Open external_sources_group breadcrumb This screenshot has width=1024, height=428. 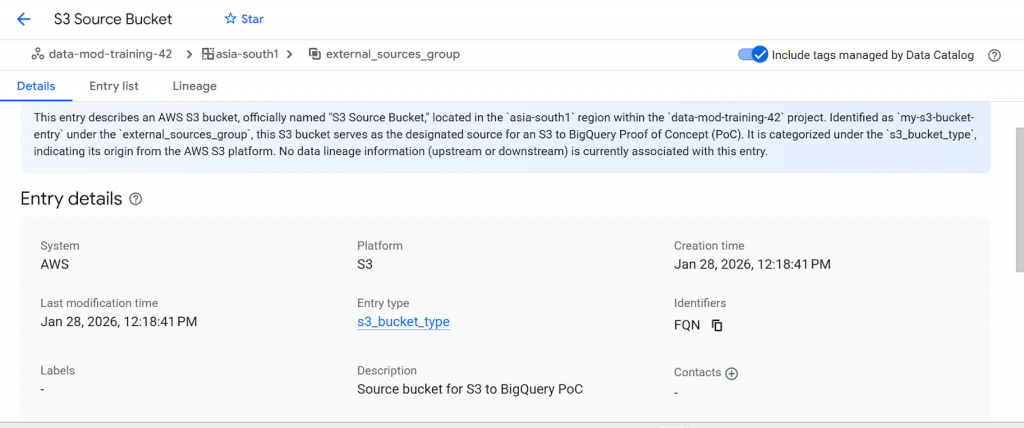point(393,54)
